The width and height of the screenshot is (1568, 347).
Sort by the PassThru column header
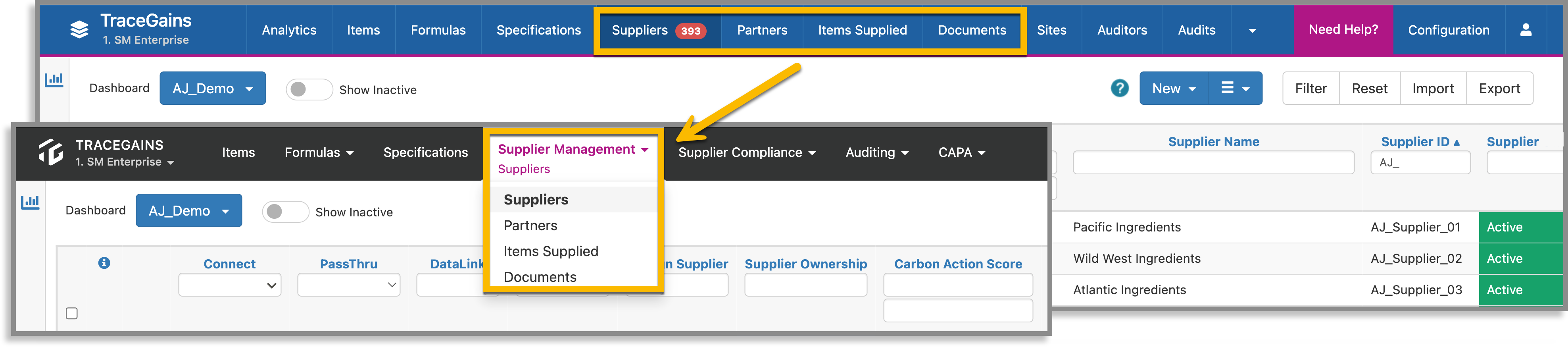coord(349,264)
